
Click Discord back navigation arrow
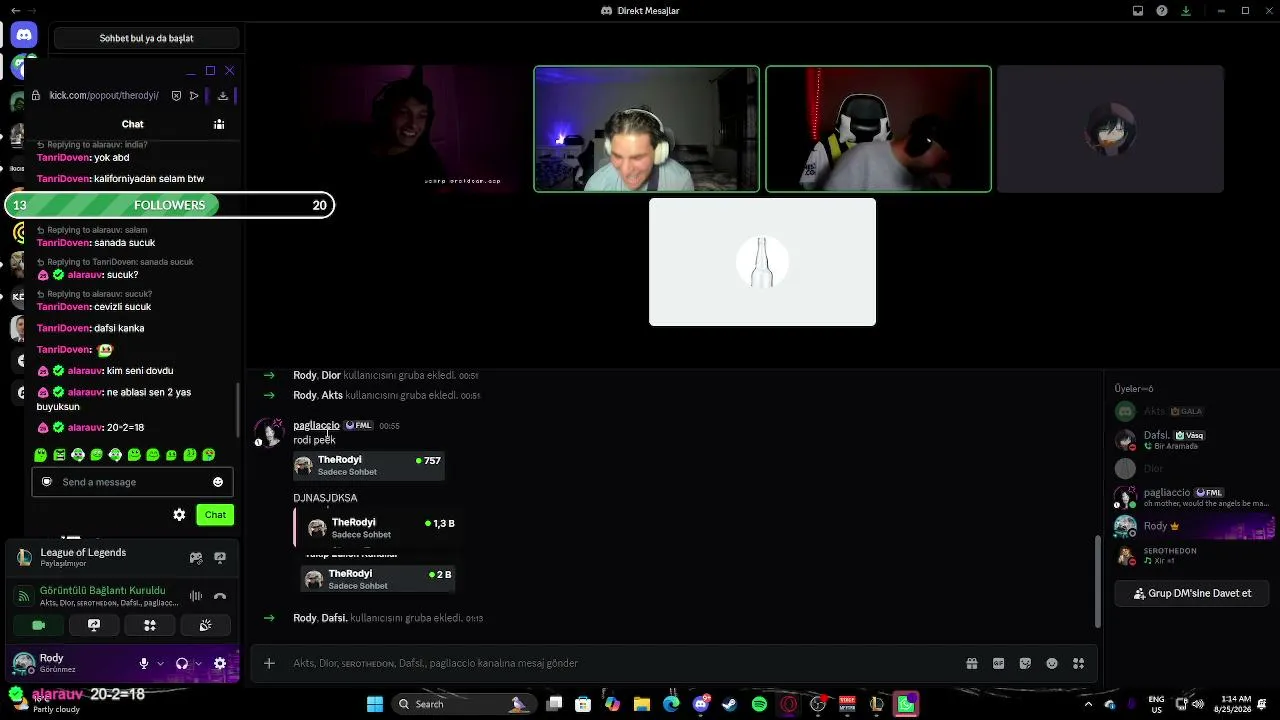pos(15,11)
